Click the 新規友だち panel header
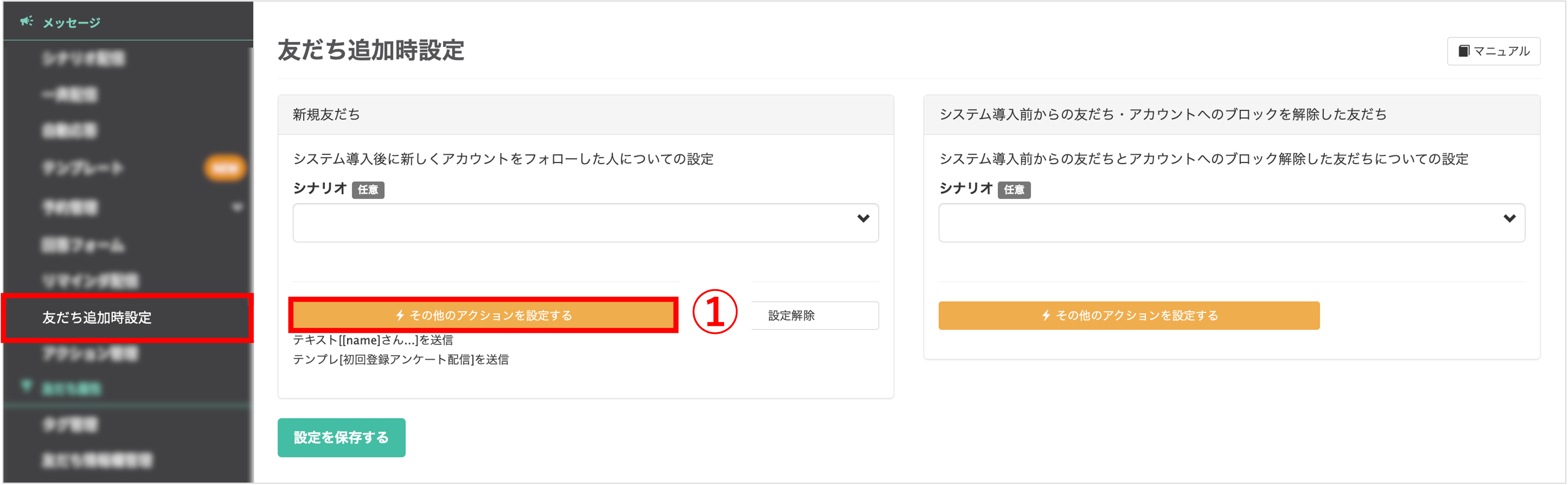This screenshot has width=1568, height=485. pyautogui.click(x=586, y=115)
